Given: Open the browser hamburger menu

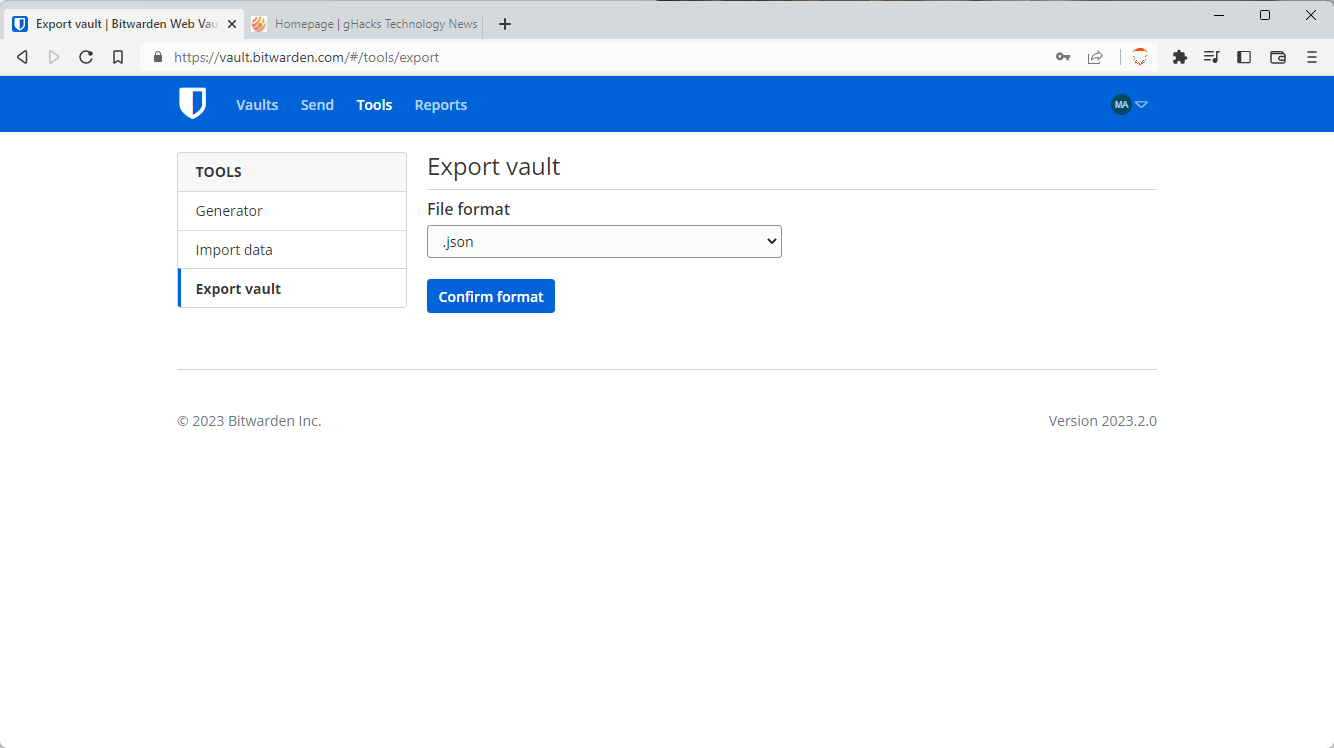Looking at the screenshot, I should tap(1312, 57).
